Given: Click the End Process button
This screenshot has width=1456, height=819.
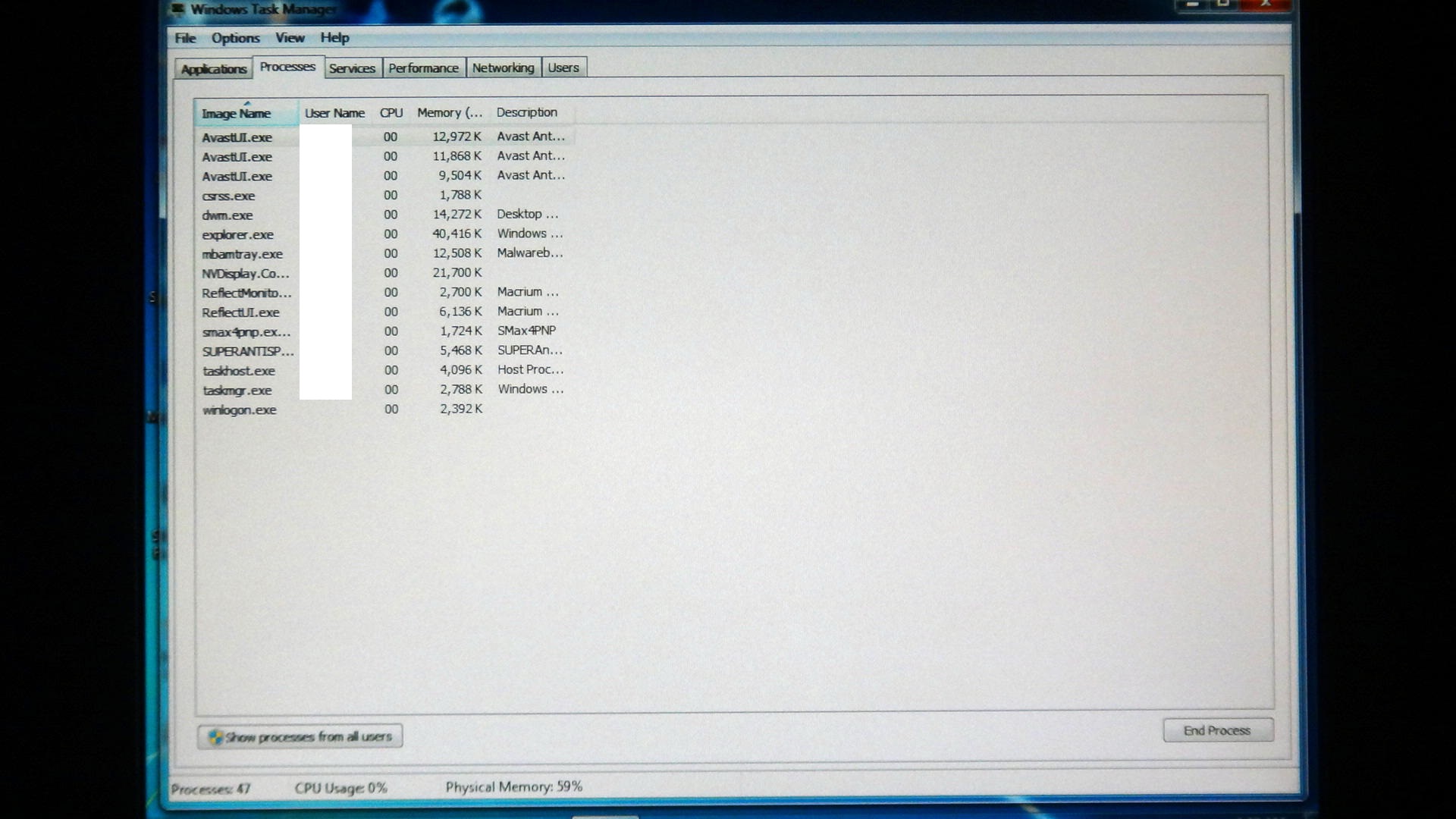Looking at the screenshot, I should click(x=1218, y=730).
